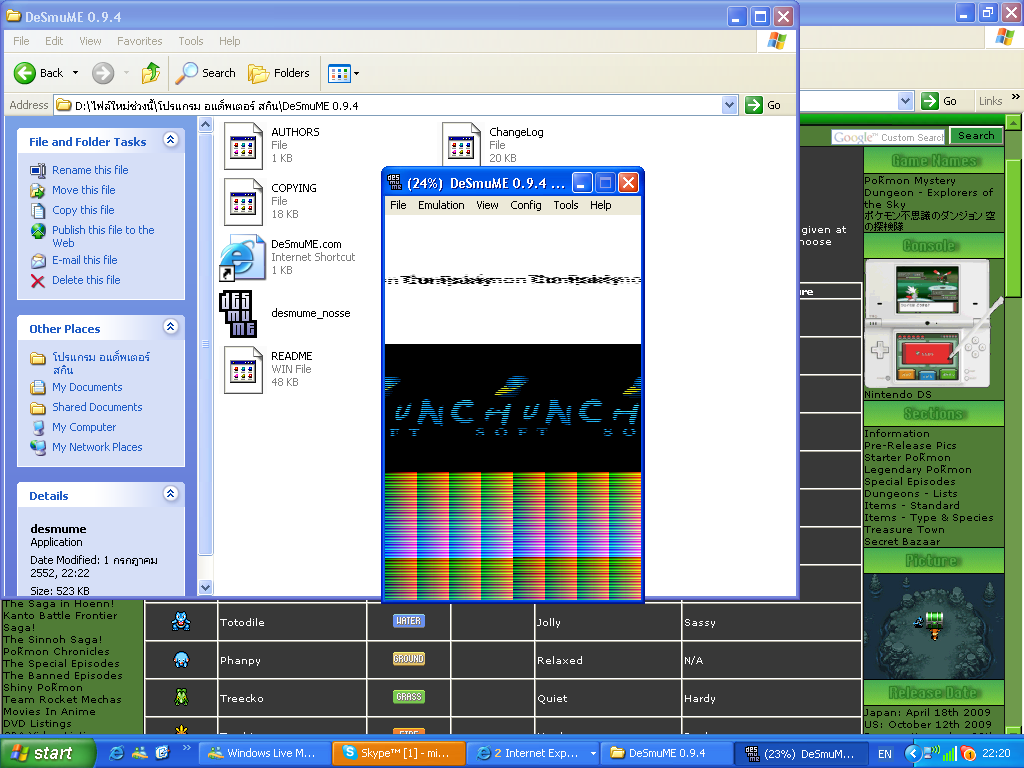The height and width of the screenshot is (768, 1024).
Task: Click the Legendary Pokémon section link
Action: pyautogui.click(x=918, y=470)
